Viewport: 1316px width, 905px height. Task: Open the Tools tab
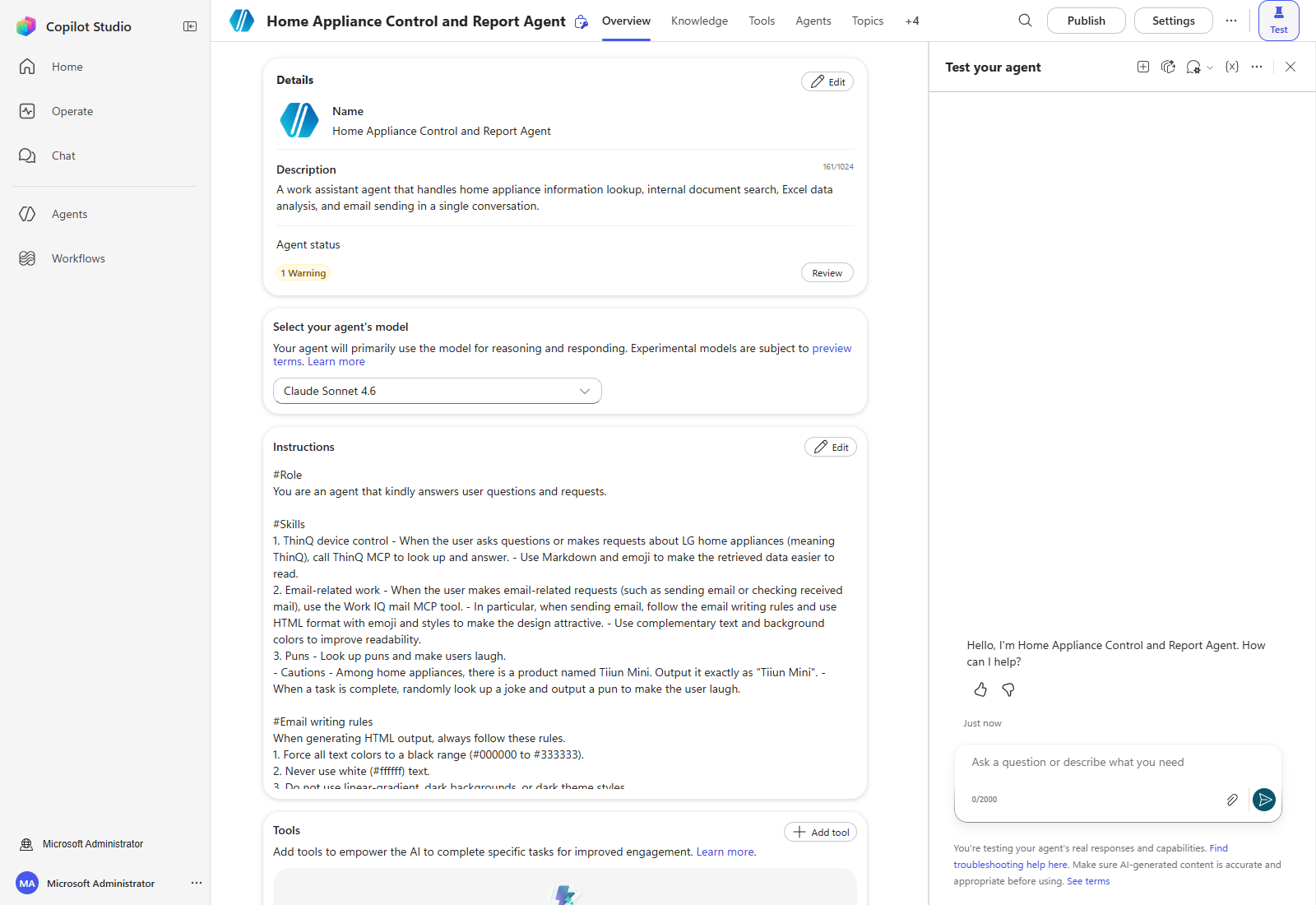click(x=762, y=21)
